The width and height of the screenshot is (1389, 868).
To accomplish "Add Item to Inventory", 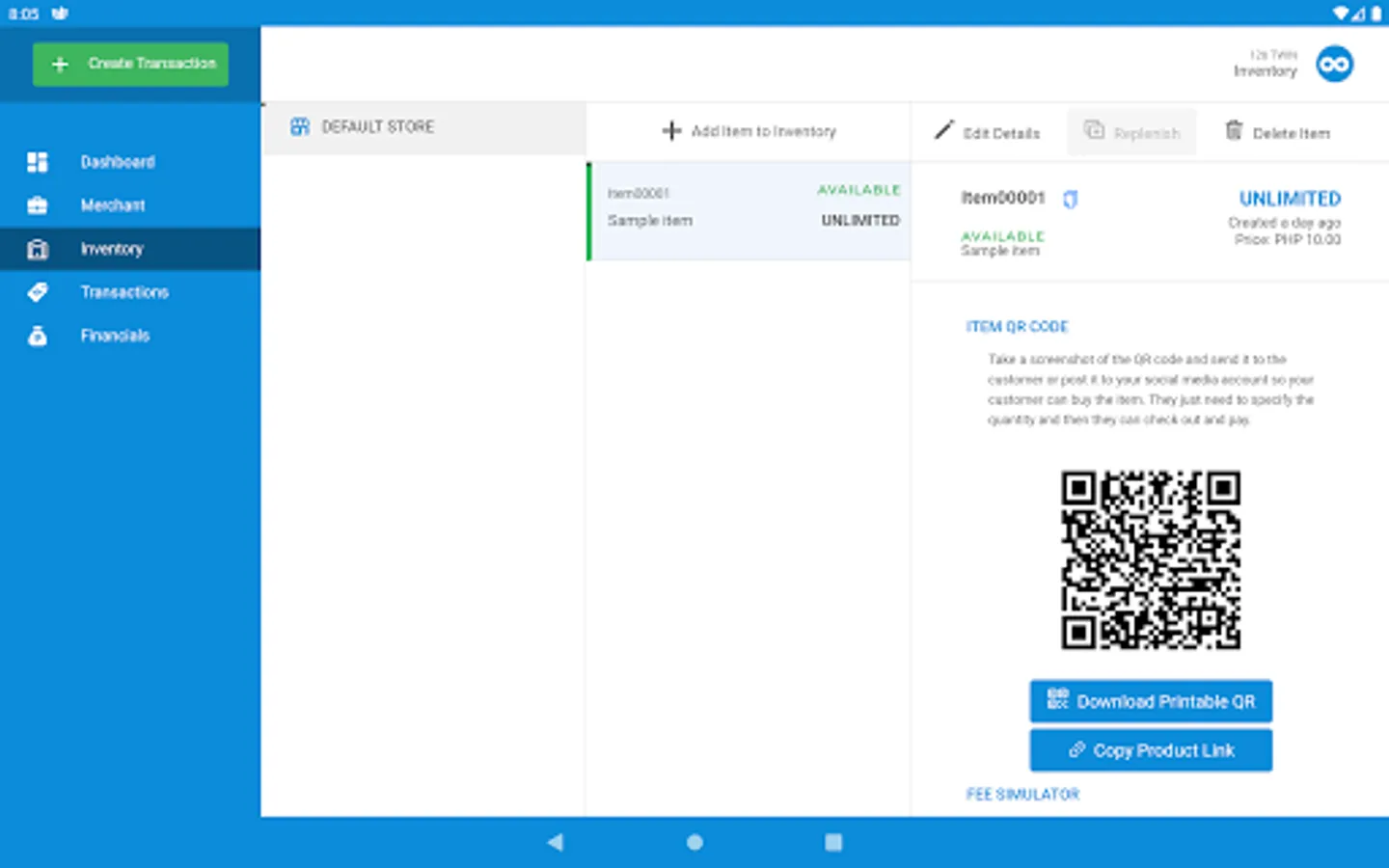I will 749,131.
